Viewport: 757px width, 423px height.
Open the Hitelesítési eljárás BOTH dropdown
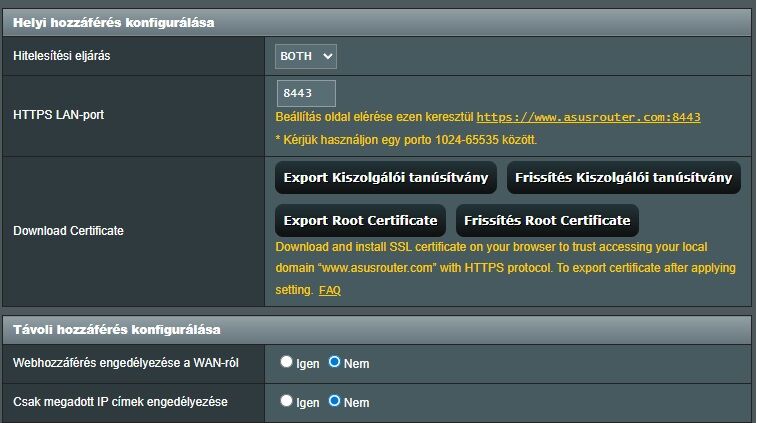pos(306,56)
